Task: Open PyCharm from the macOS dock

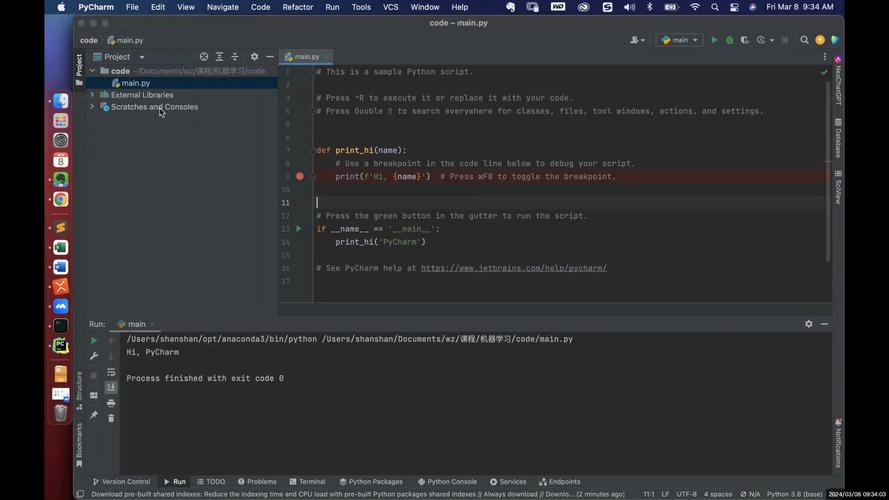Action: [x=61, y=345]
